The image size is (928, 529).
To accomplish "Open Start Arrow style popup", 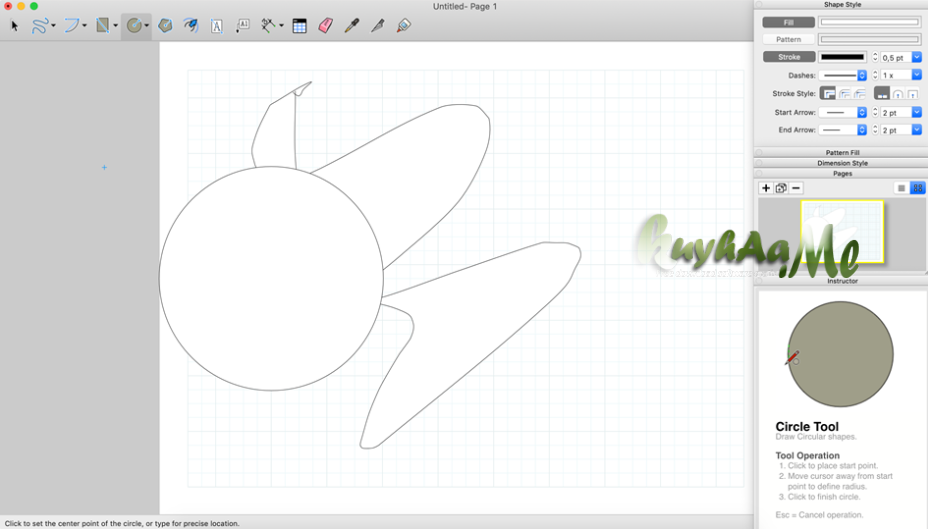I will point(844,112).
